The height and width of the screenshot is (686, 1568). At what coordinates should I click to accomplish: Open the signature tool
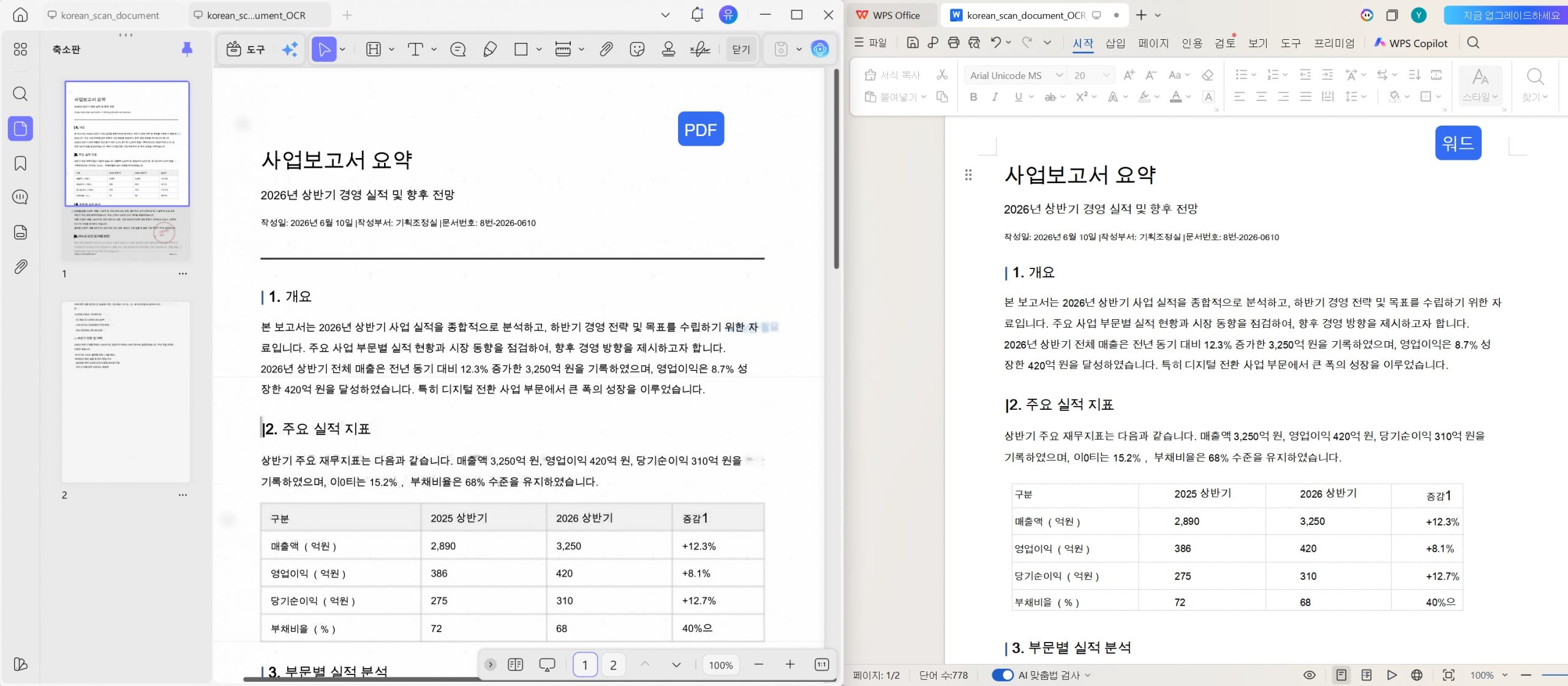click(x=699, y=50)
